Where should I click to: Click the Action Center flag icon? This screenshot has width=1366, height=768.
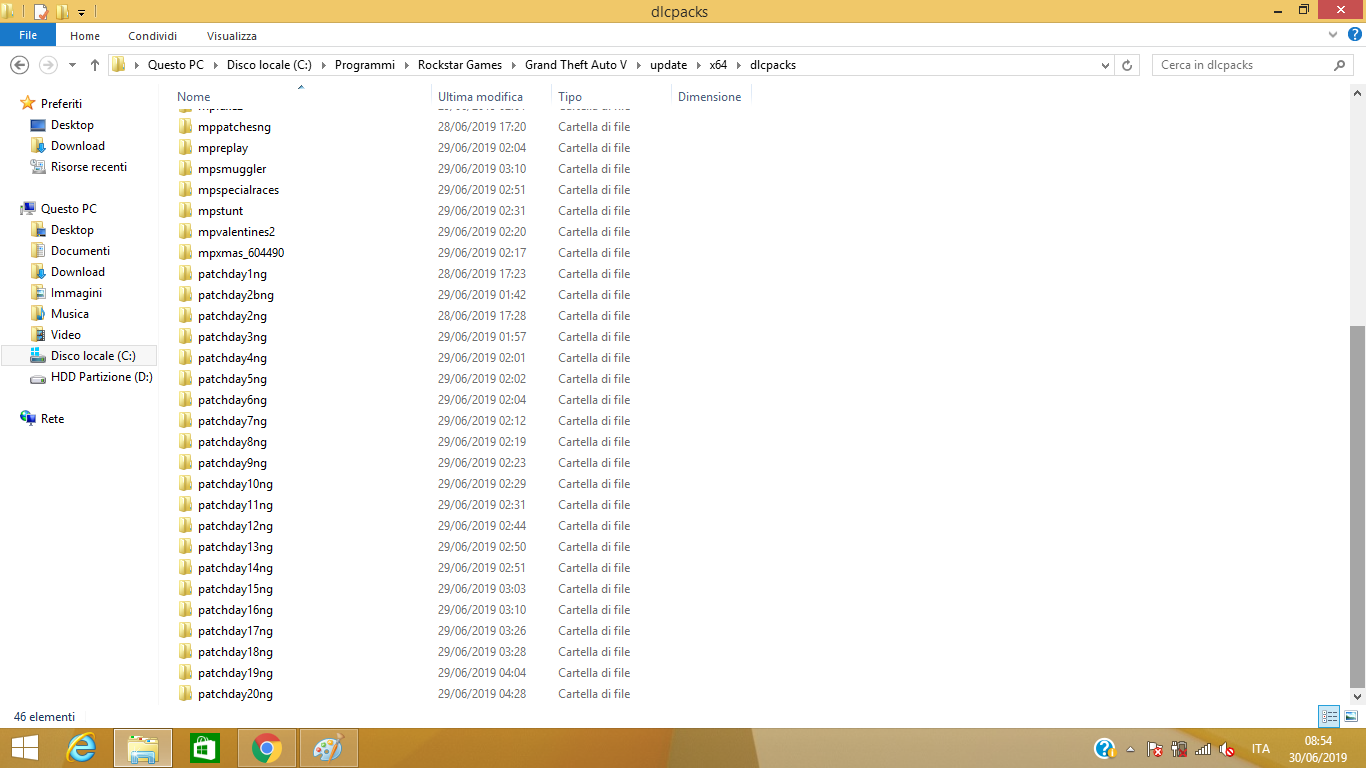click(x=1155, y=749)
